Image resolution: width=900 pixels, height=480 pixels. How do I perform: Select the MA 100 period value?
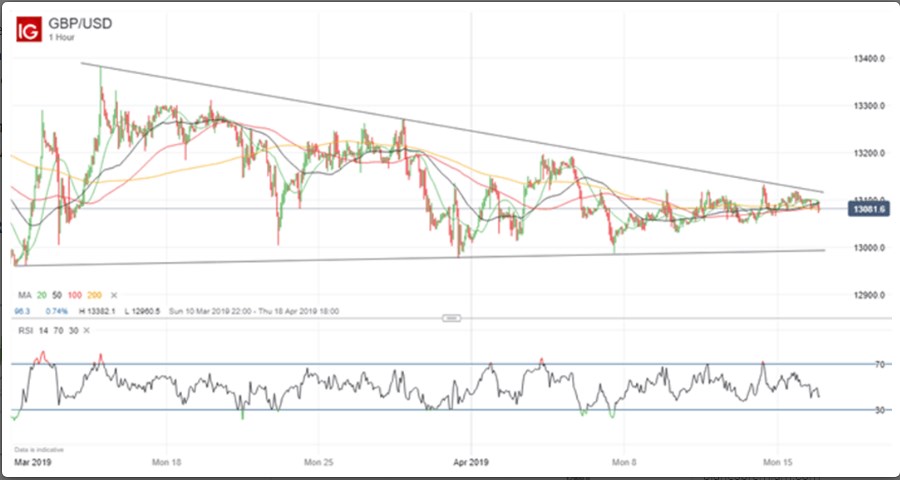pos(77,296)
